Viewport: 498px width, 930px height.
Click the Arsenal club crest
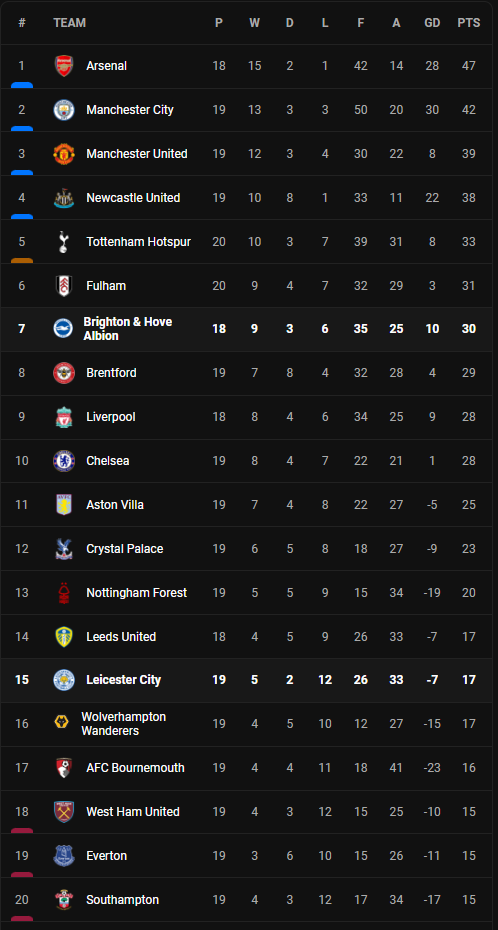pos(63,66)
